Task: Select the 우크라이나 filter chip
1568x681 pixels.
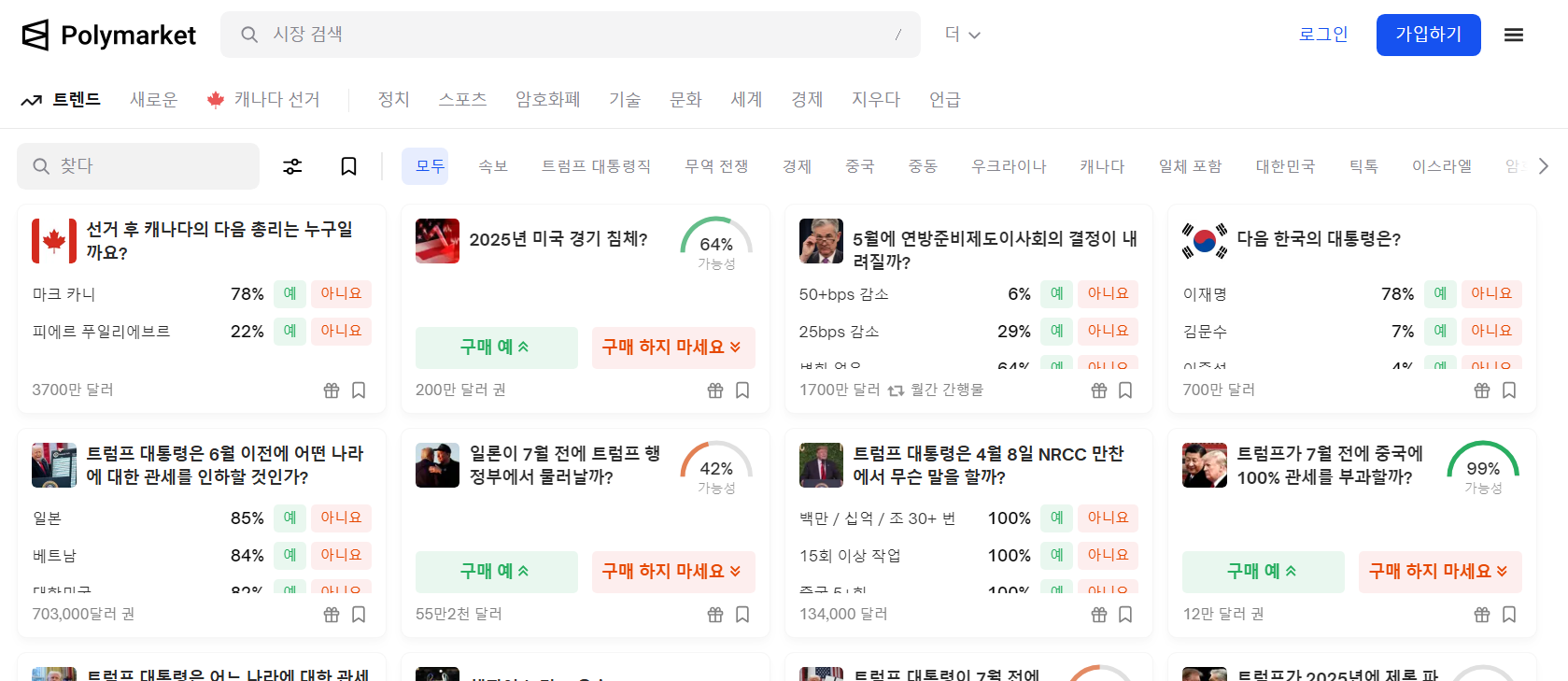Action: pos(1009,166)
